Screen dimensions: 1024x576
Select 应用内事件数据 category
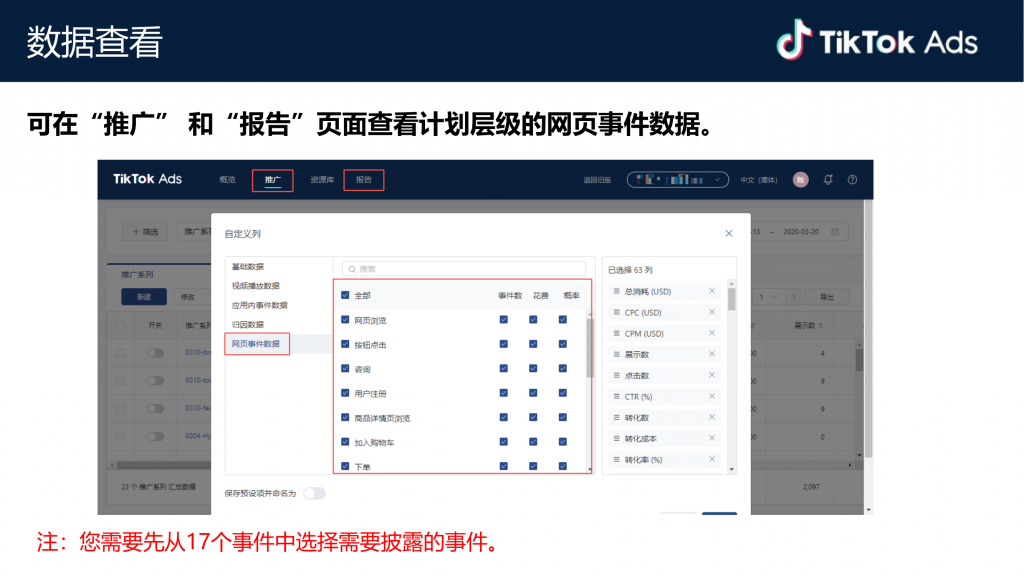tap(259, 305)
